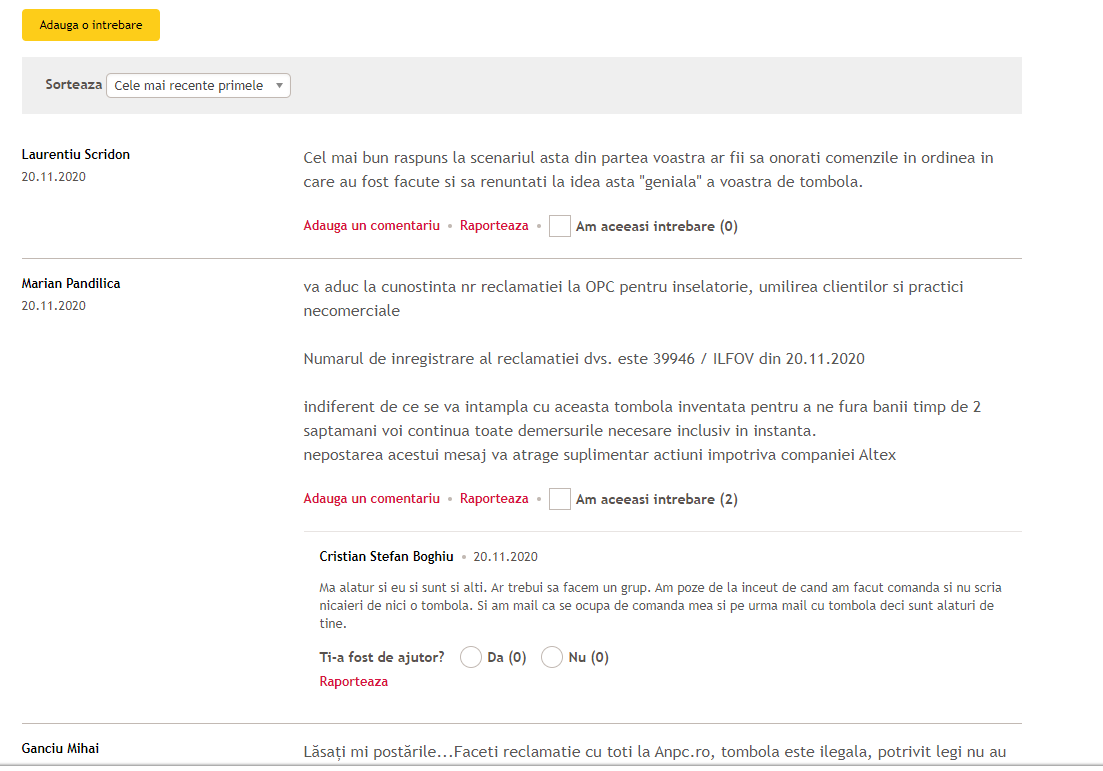Viewport: 1103px width, 771px height.
Task: Click the 'Ti-a fost de ajutor?' label
Action: click(382, 657)
